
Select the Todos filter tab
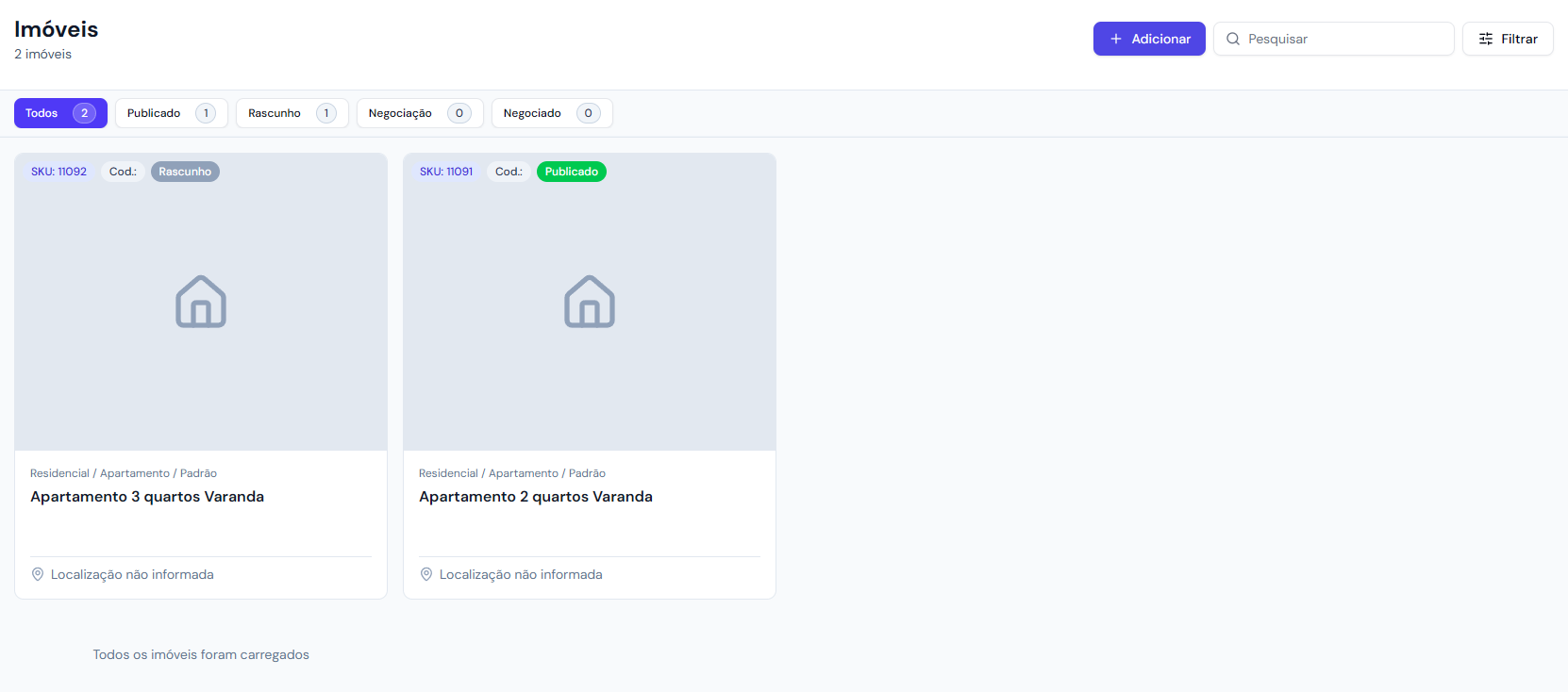[60, 113]
